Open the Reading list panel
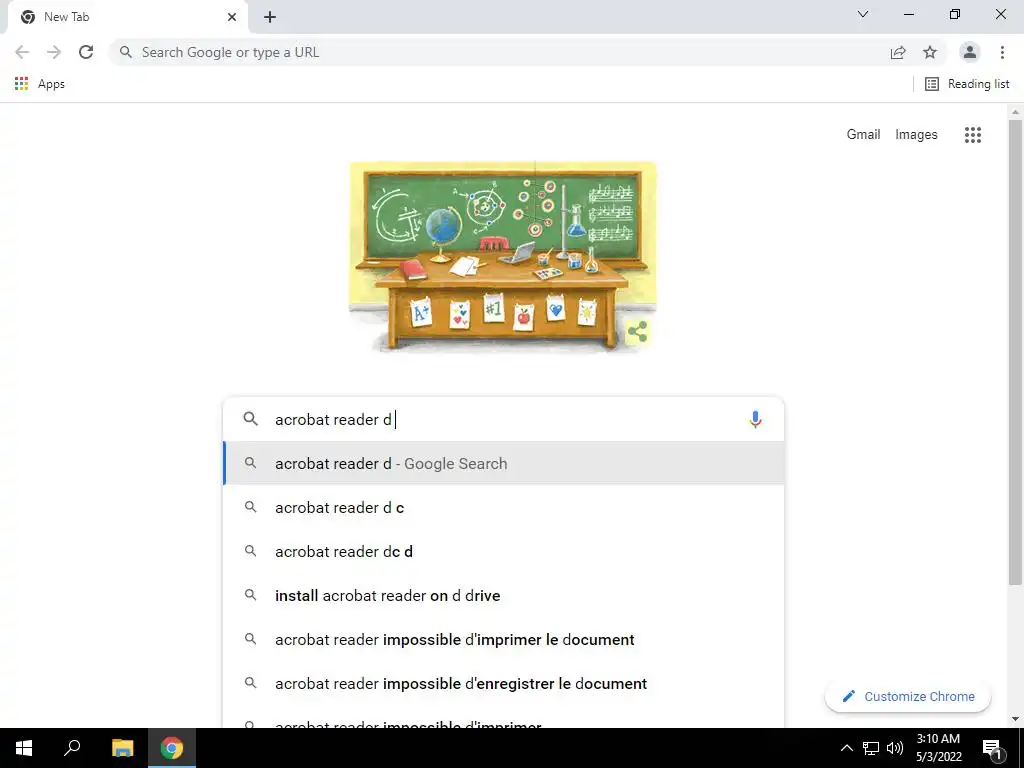1024x768 pixels. tap(967, 84)
